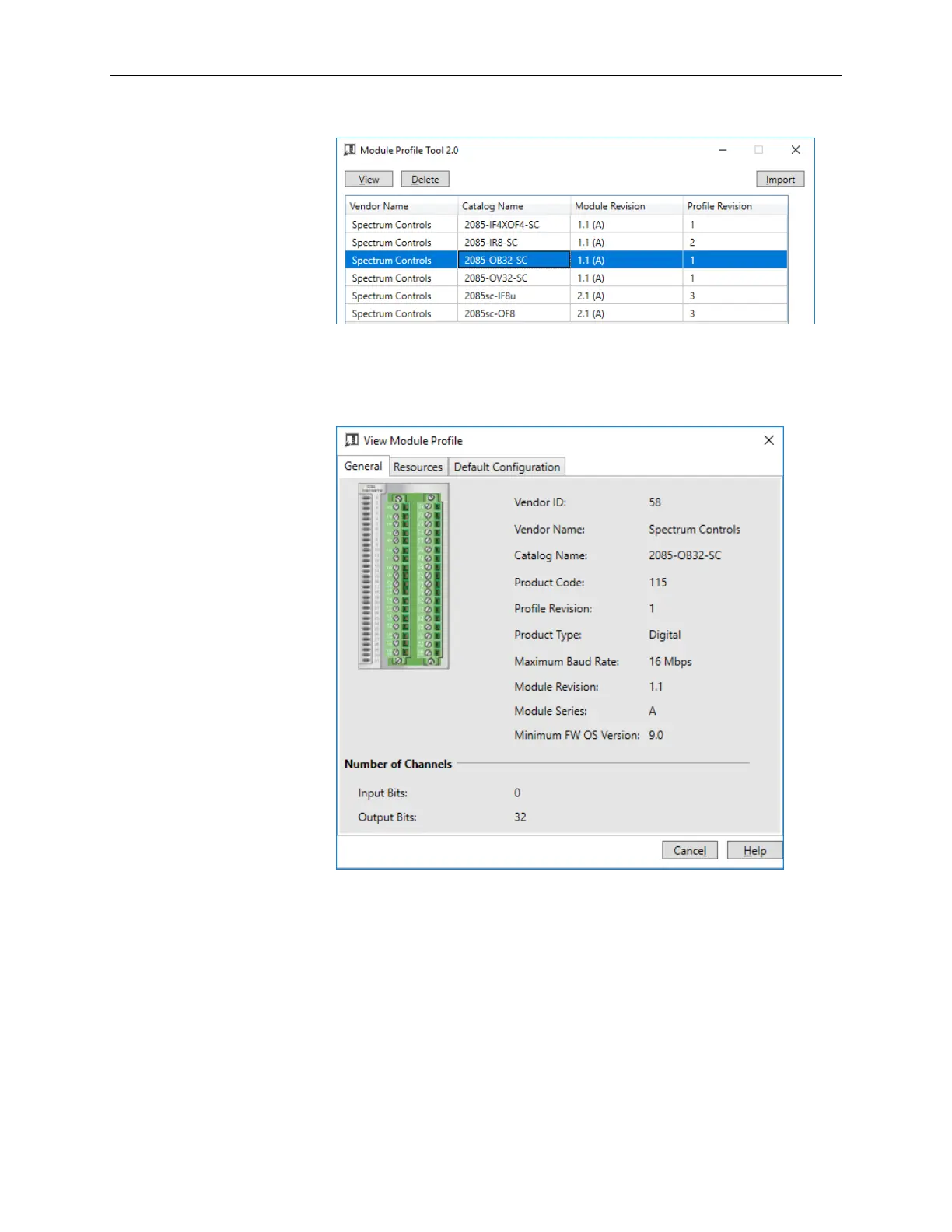Select the 2085sc-IF8u catalog row
This screenshot has width=952, height=1232.
(x=566, y=296)
